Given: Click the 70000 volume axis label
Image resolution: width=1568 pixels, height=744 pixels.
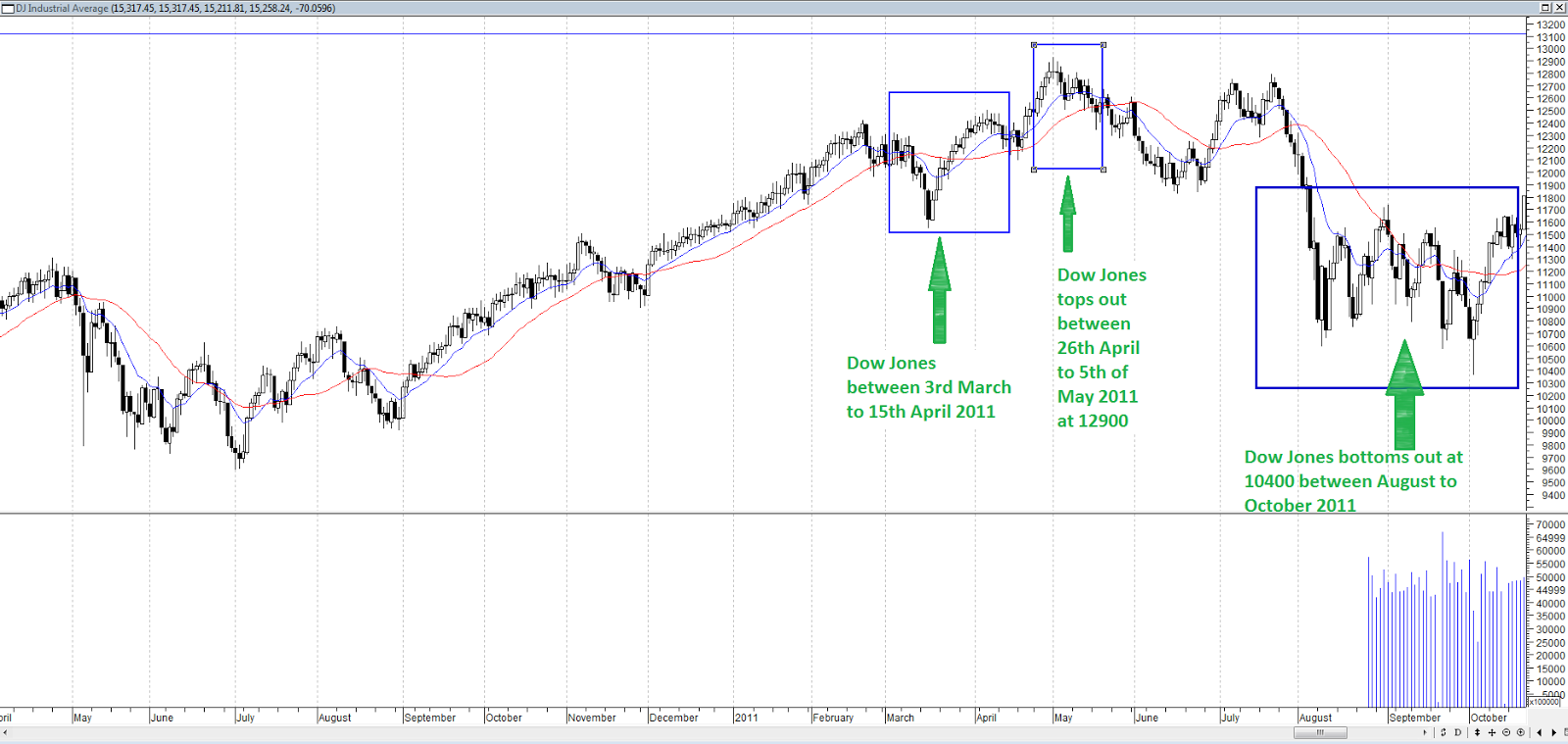Looking at the screenshot, I should click(x=1550, y=524).
